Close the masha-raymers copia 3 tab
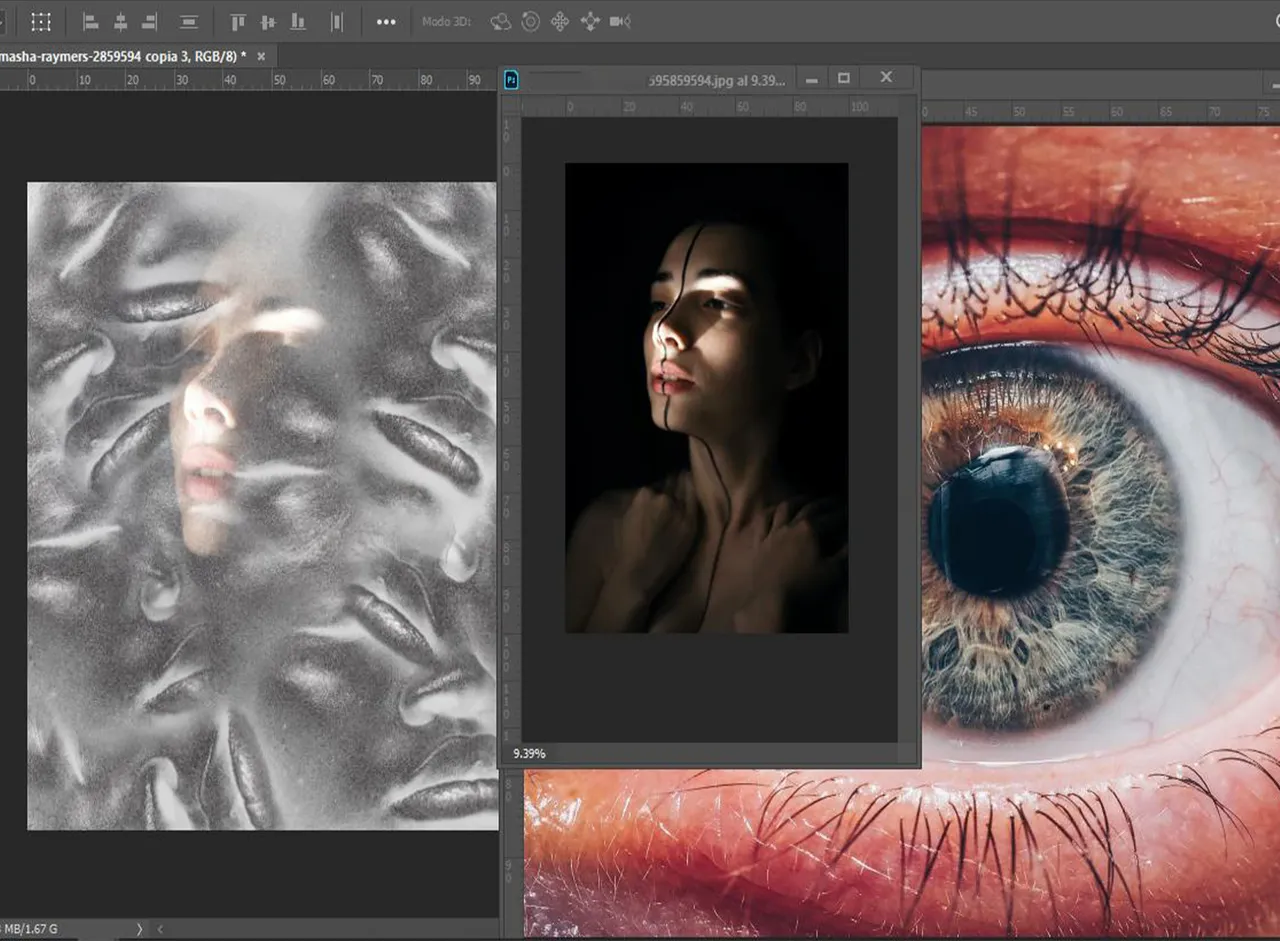The height and width of the screenshot is (941, 1280). (x=262, y=57)
